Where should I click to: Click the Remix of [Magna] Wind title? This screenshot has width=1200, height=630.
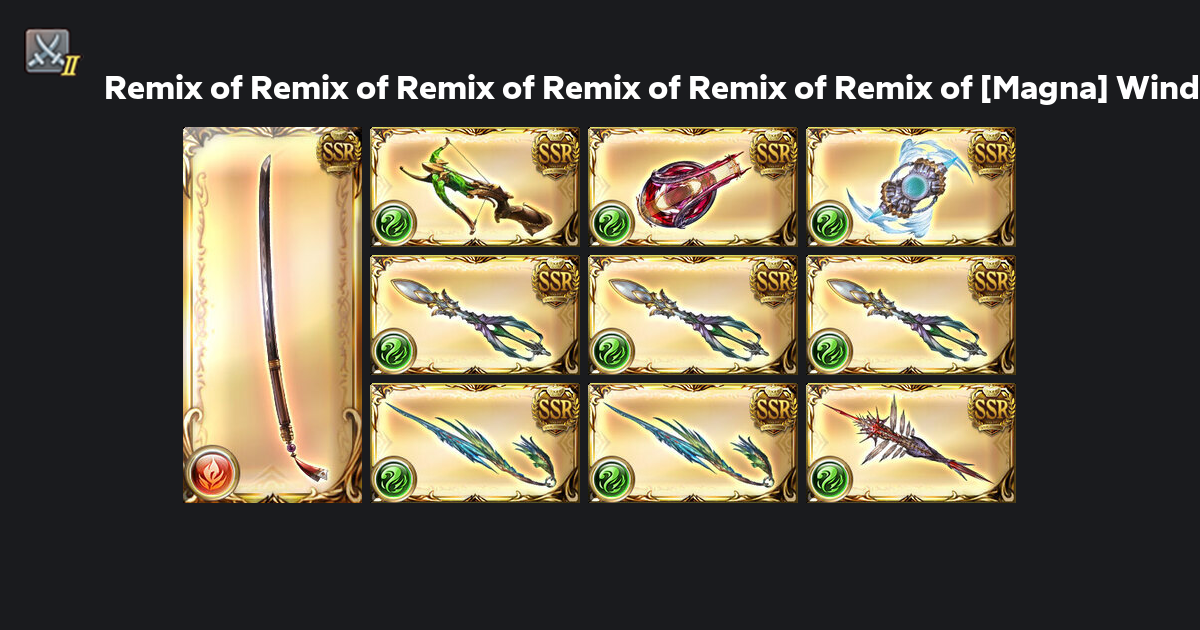[x=651, y=88]
